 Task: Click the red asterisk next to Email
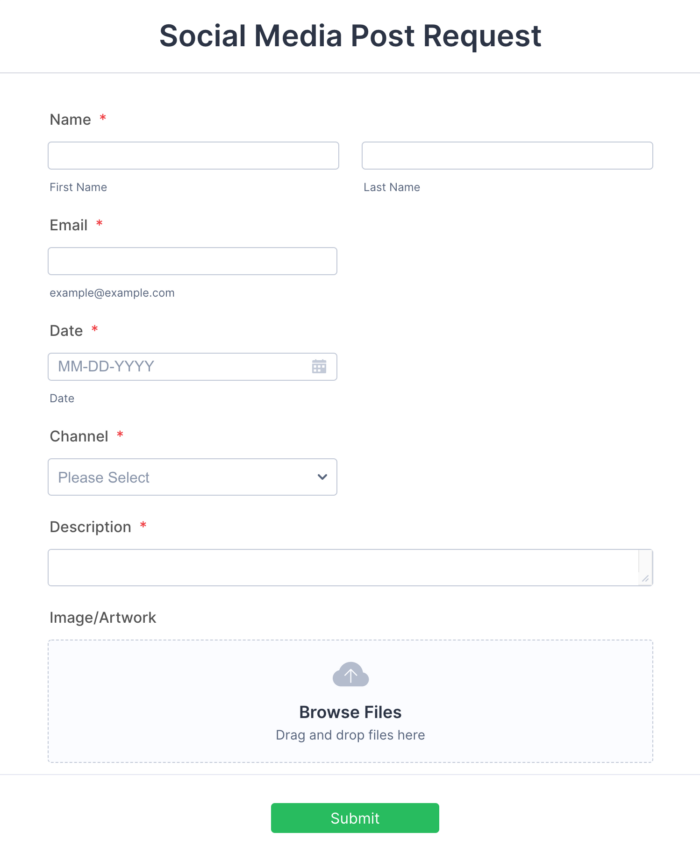tap(99, 221)
